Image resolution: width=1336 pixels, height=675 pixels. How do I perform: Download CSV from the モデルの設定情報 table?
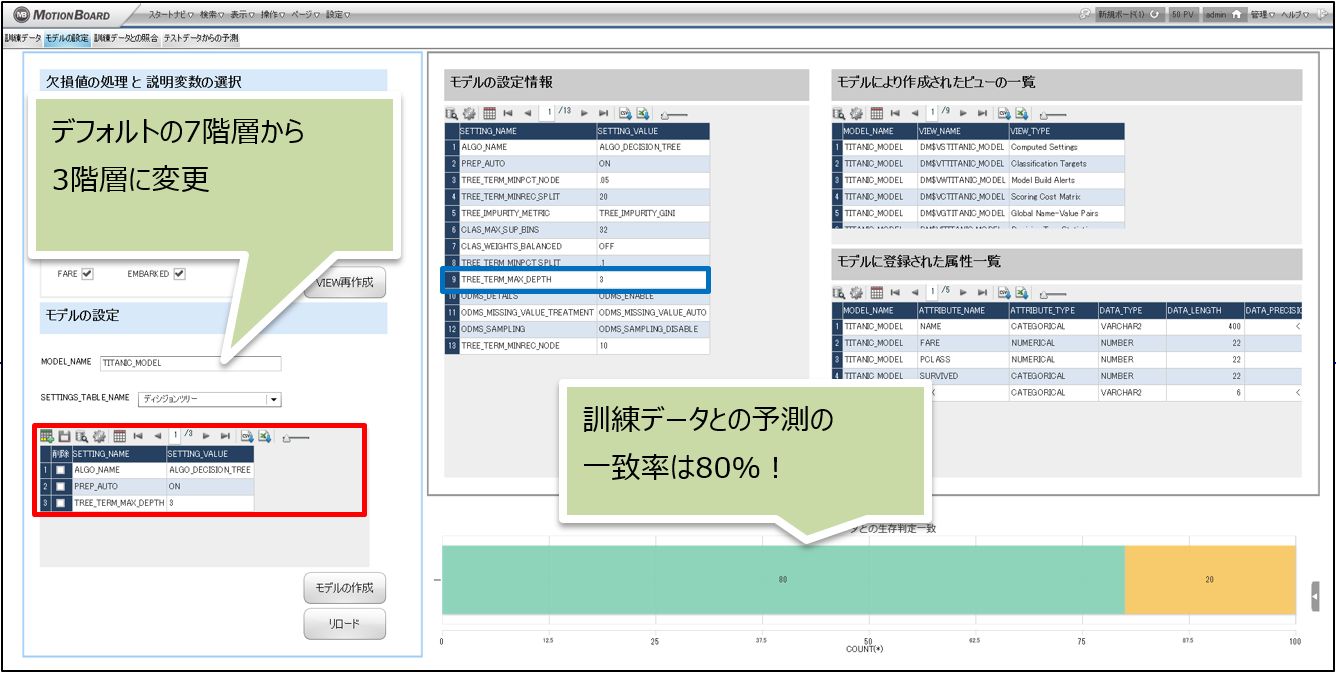coord(625,114)
